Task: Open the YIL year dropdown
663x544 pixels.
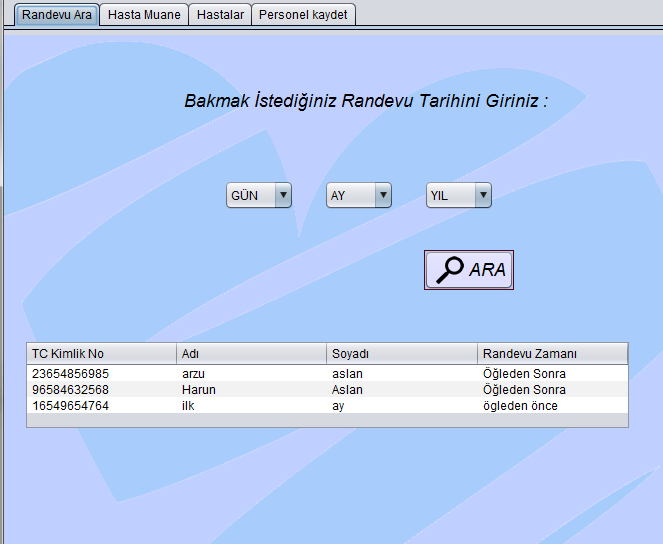Action: 459,195
